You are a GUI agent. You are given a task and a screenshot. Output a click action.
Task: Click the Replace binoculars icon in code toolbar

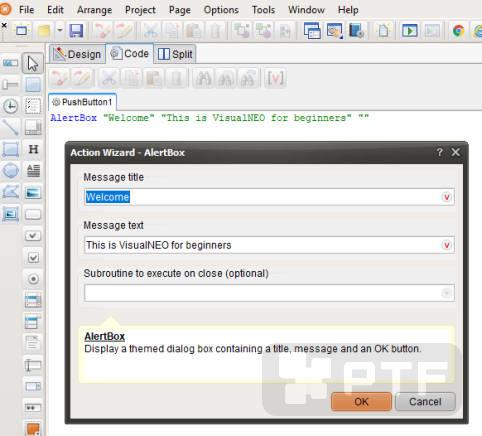coord(248,78)
